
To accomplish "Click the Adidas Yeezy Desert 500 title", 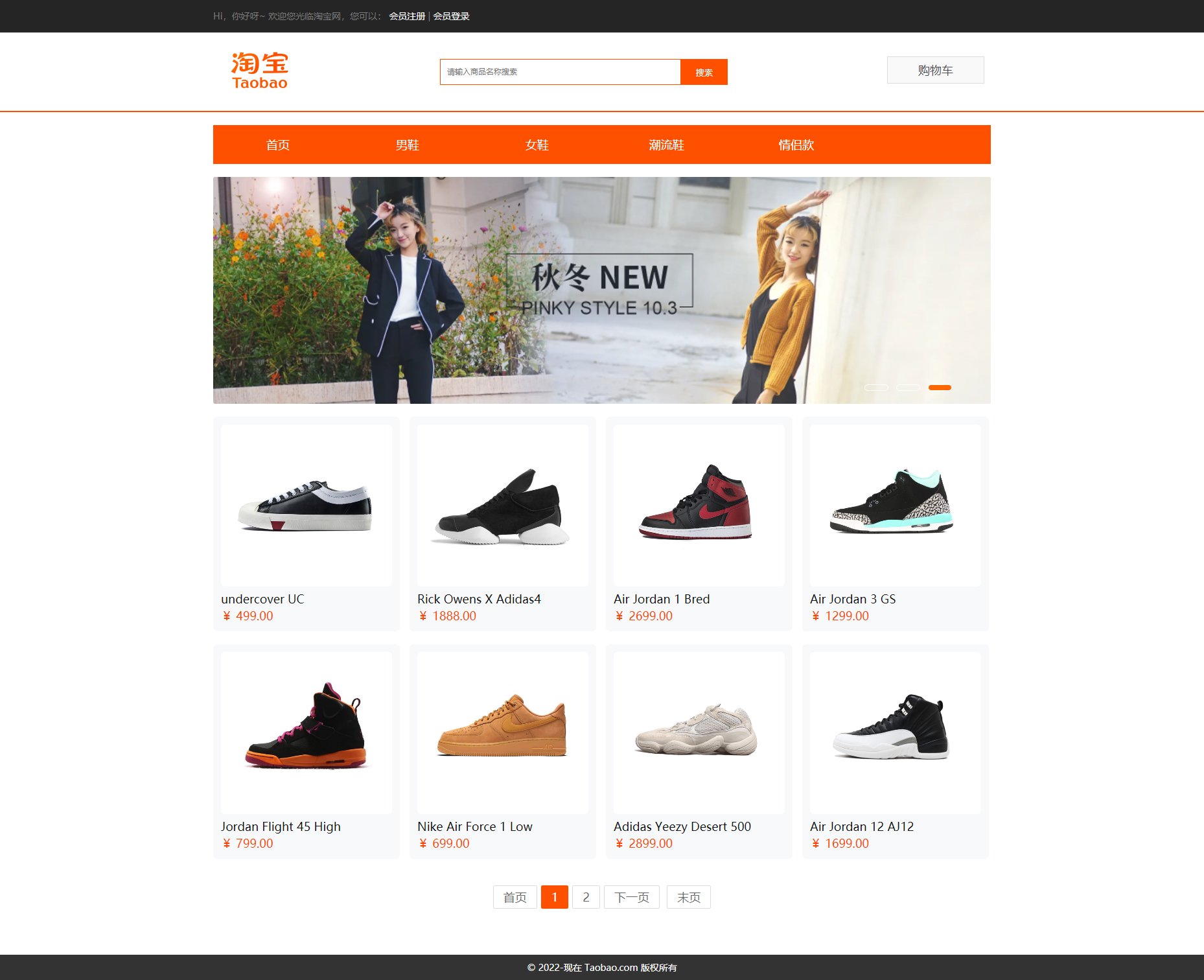I will pyautogui.click(x=682, y=826).
